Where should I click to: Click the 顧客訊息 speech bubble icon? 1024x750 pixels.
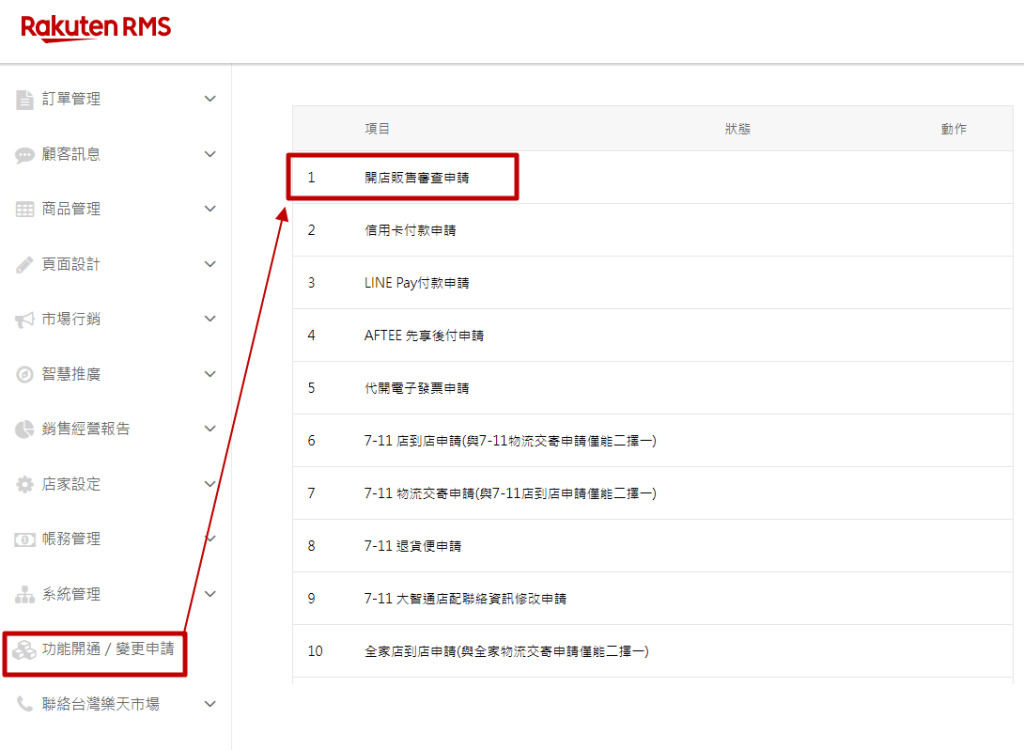coord(25,155)
